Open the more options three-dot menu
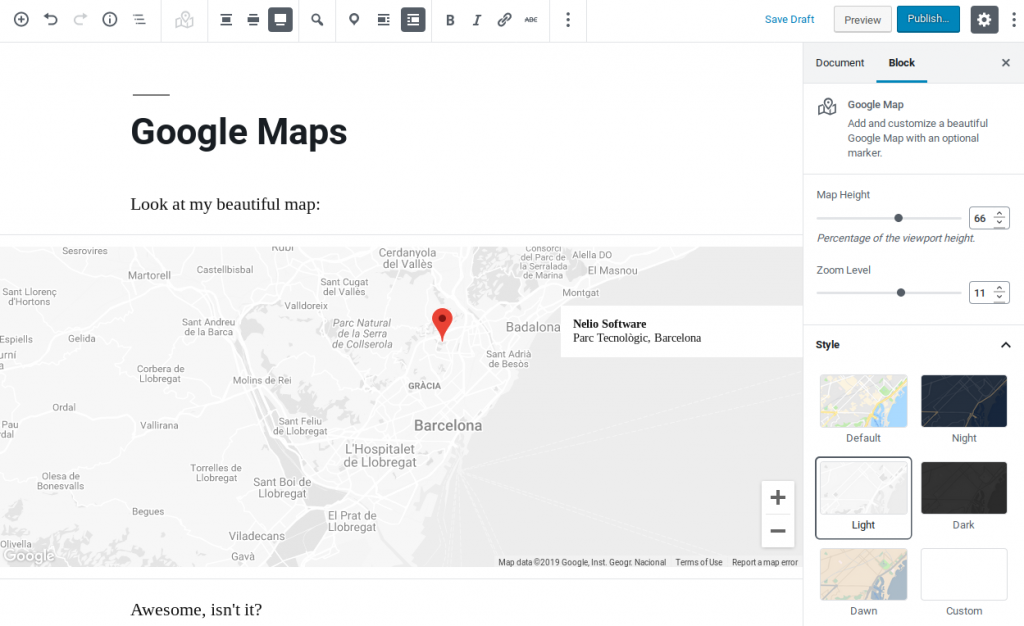The height and width of the screenshot is (626, 1024). [567, 20]
